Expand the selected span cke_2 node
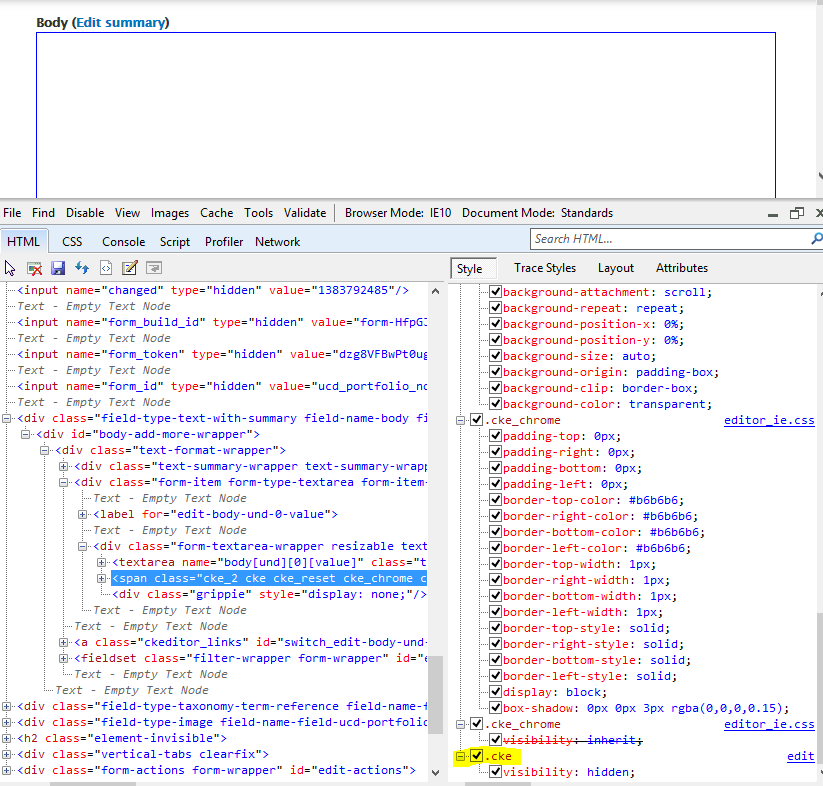This screenshot has width=823, height=786. (x=101, y=578)
